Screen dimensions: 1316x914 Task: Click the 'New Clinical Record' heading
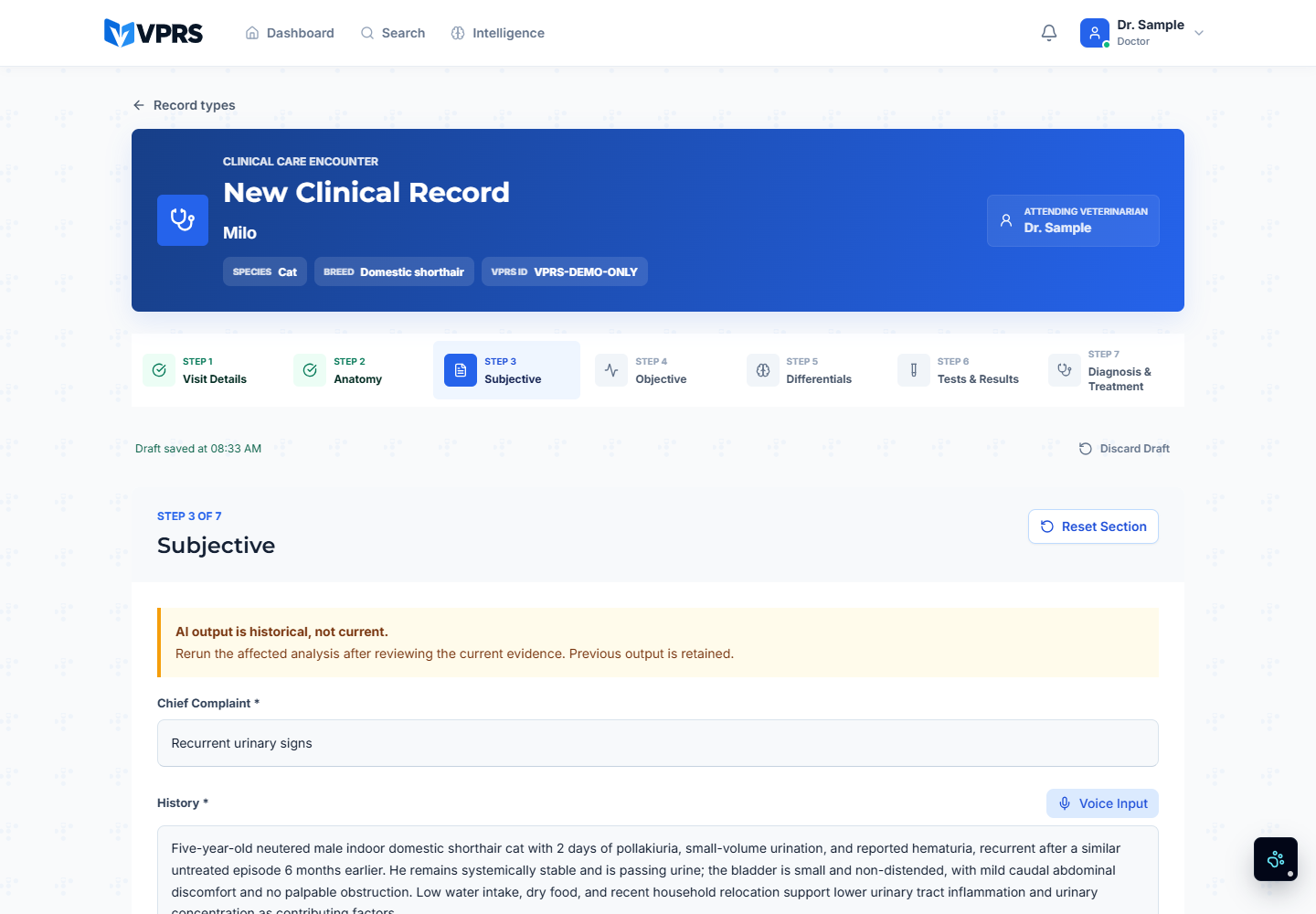pos(366,192)
